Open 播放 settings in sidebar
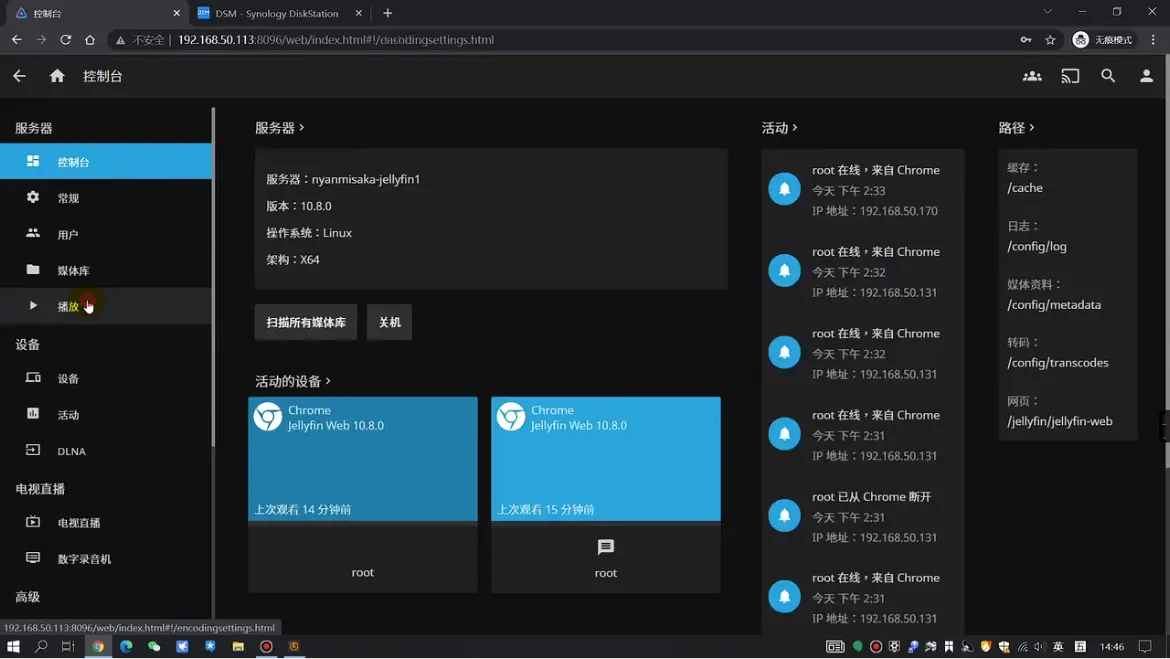 (68, 307)
